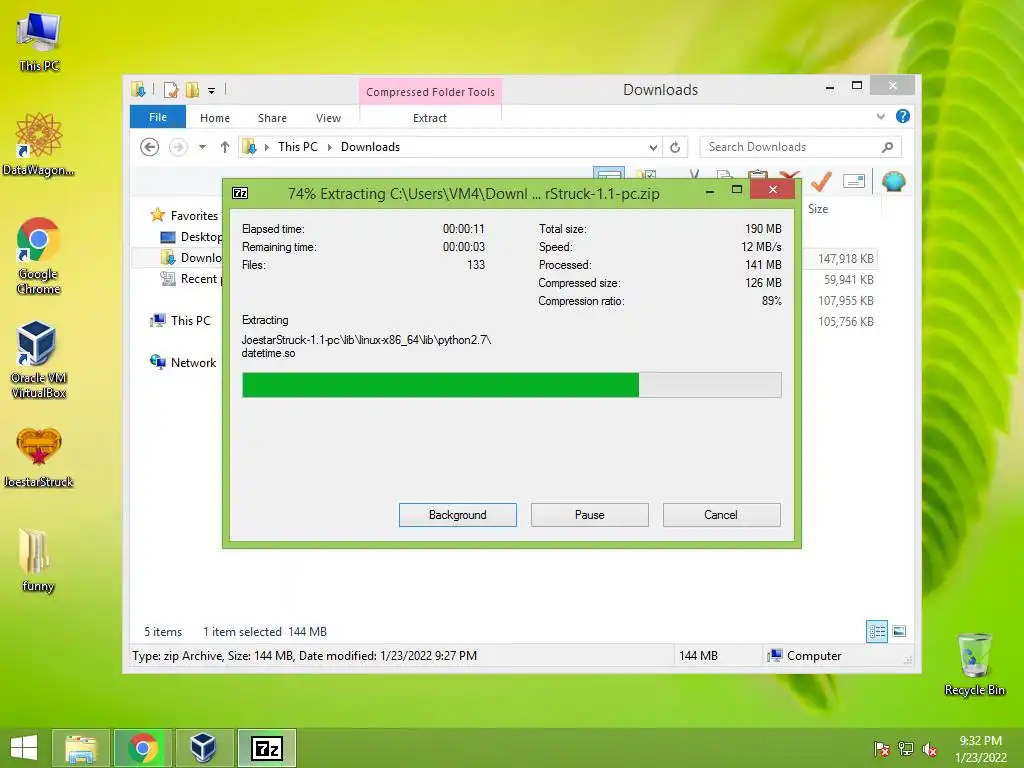Click the New Folder quick access icon
Image resolution: width=1024 pixels, height=768 pixels.
tap(192, 89)
